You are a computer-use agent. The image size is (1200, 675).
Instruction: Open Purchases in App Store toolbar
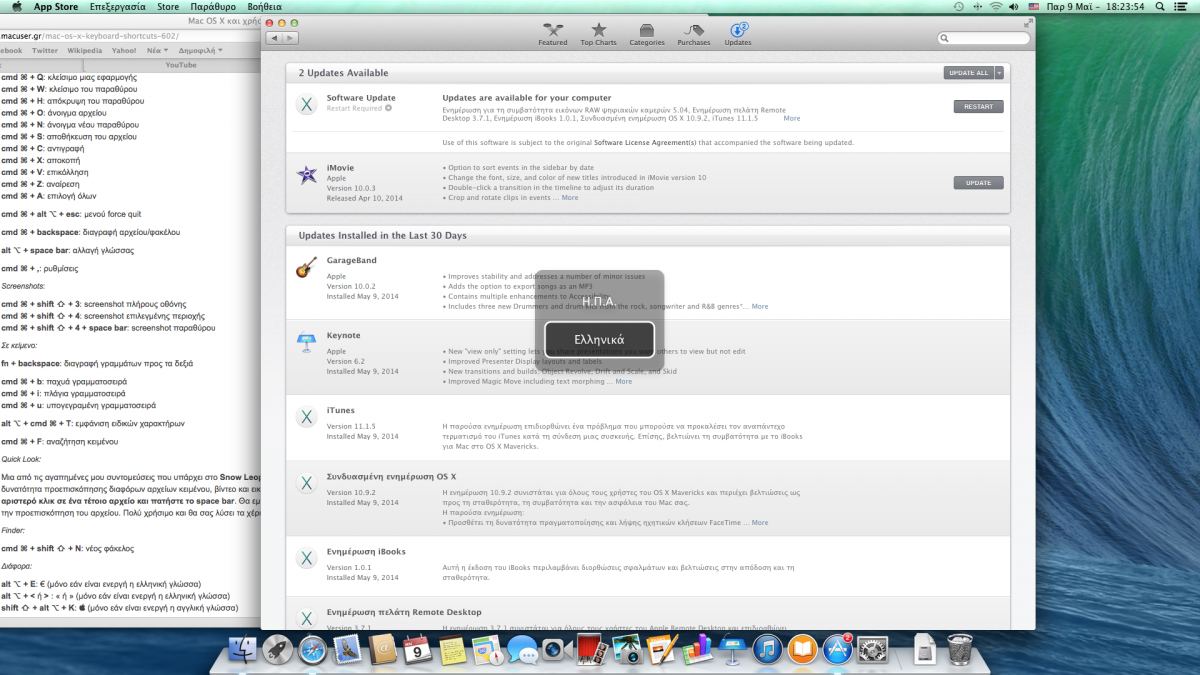(693, 35)
